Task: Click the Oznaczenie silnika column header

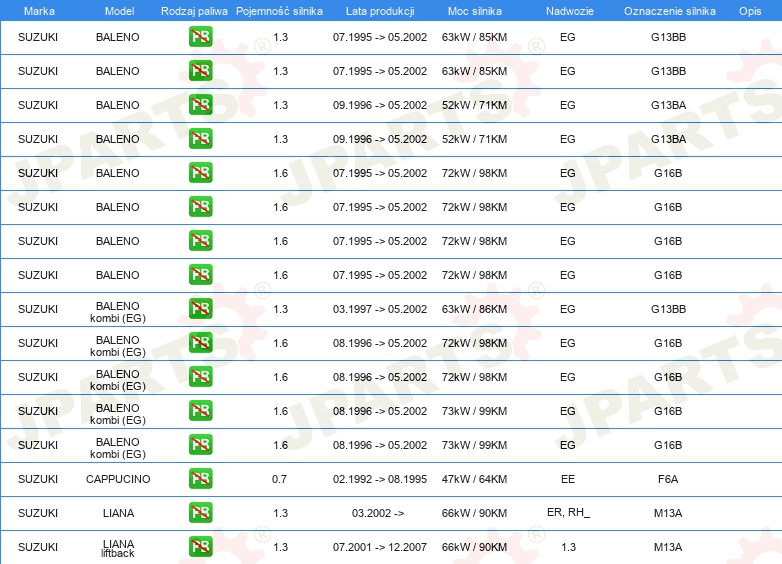Action: (670, 11)
